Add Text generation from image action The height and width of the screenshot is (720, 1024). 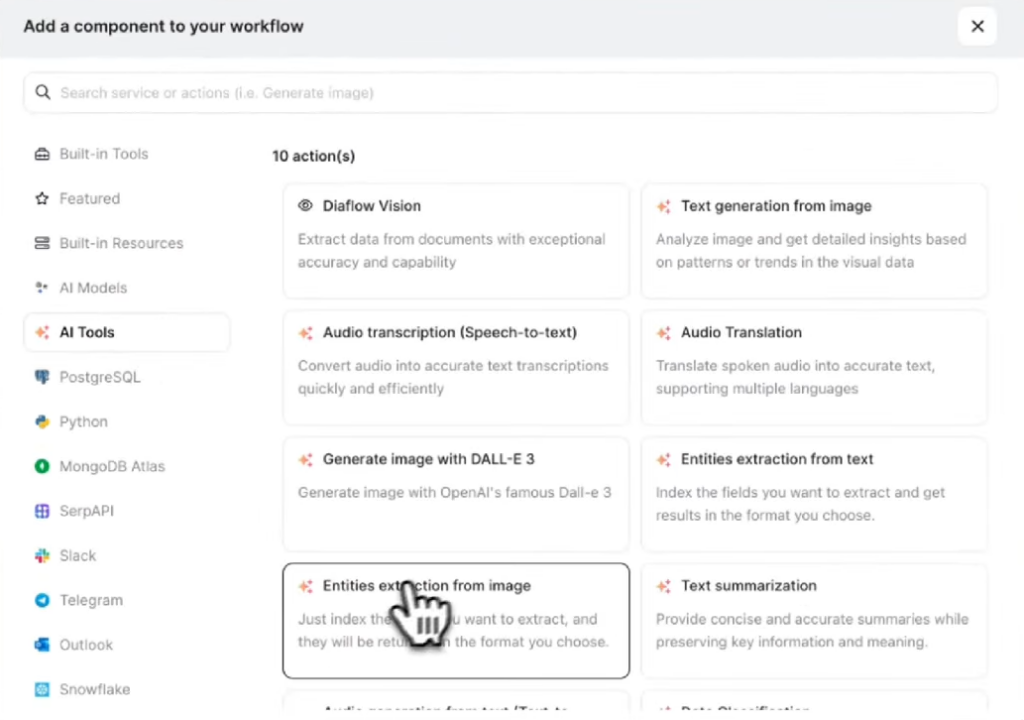click(x=814, y=241)
